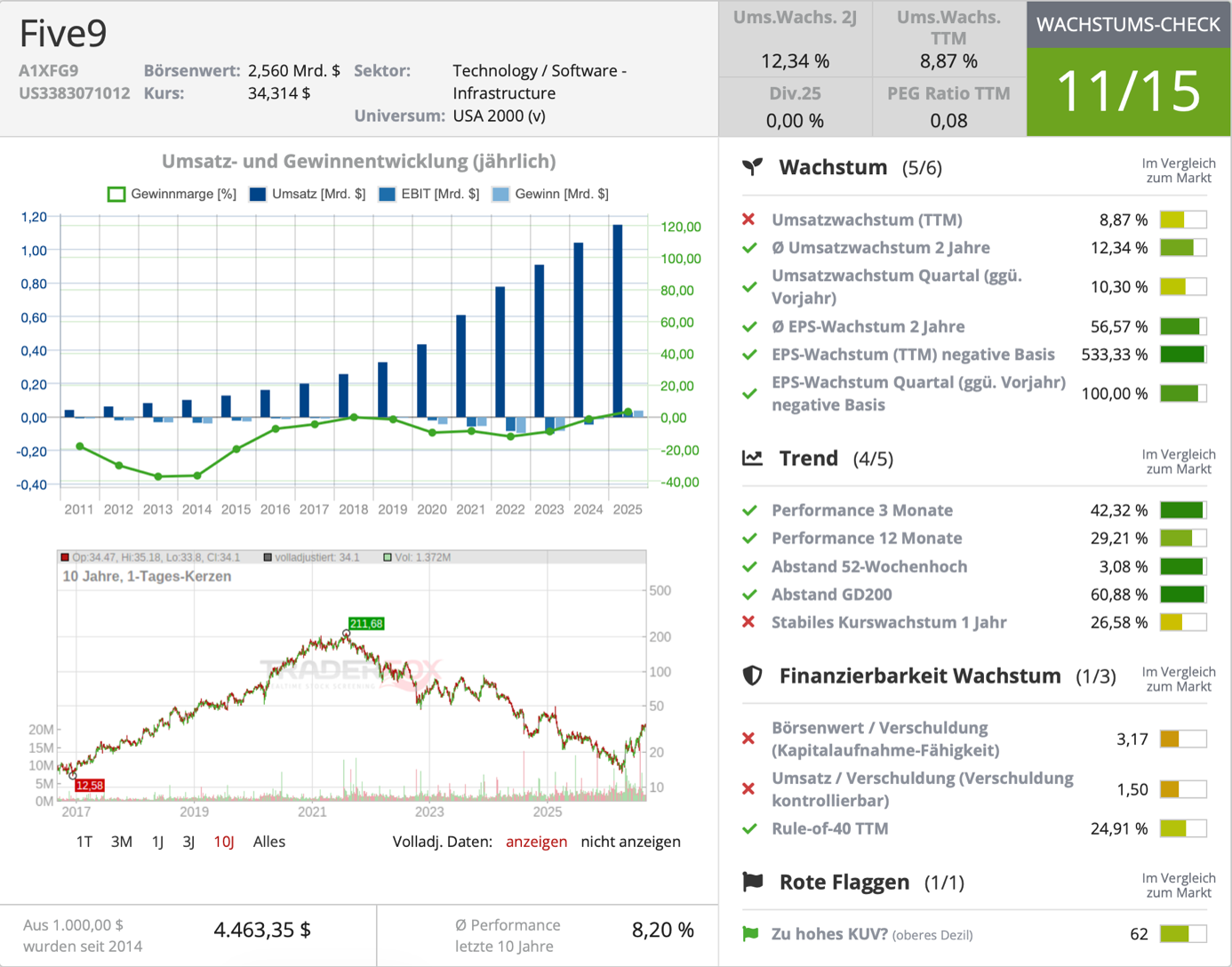1232x967 pixels.
Task: Select the 3J chart timeframe
Action: pos(188,842)
